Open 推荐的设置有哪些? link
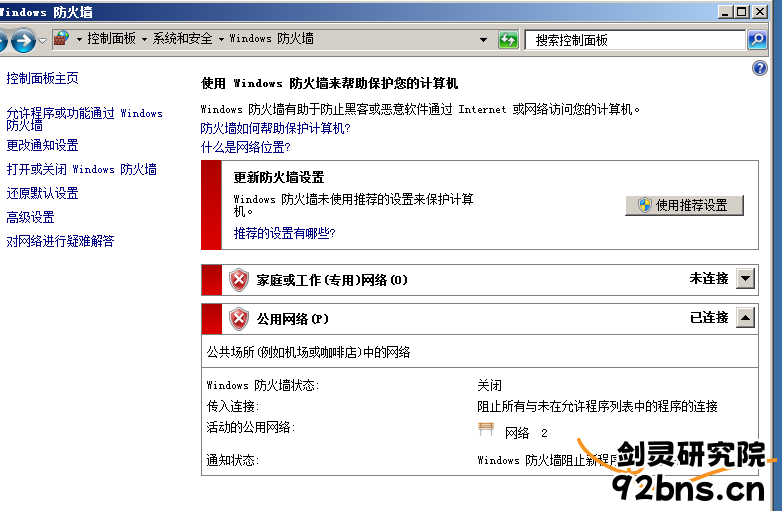 (284, 233)
